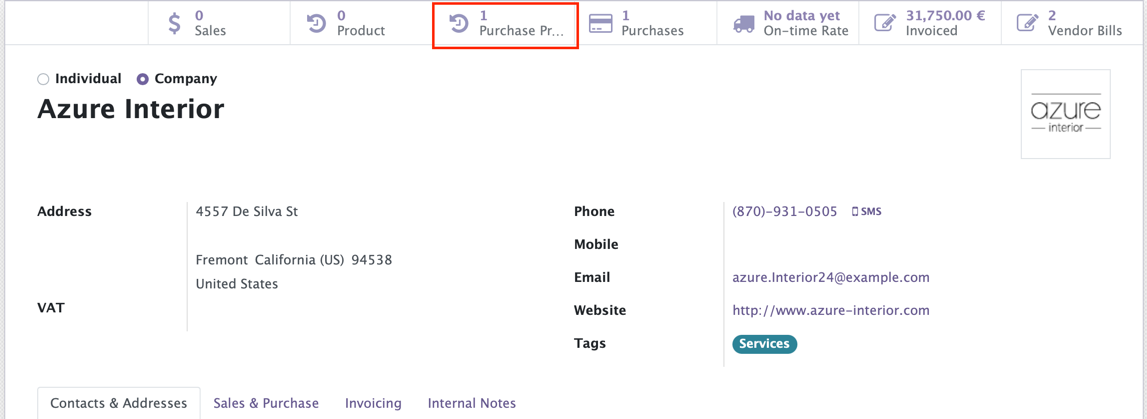The image size is (1147, 419).
Task: Switch to the Sales & Purchase tab
Action: pos(266,403)
